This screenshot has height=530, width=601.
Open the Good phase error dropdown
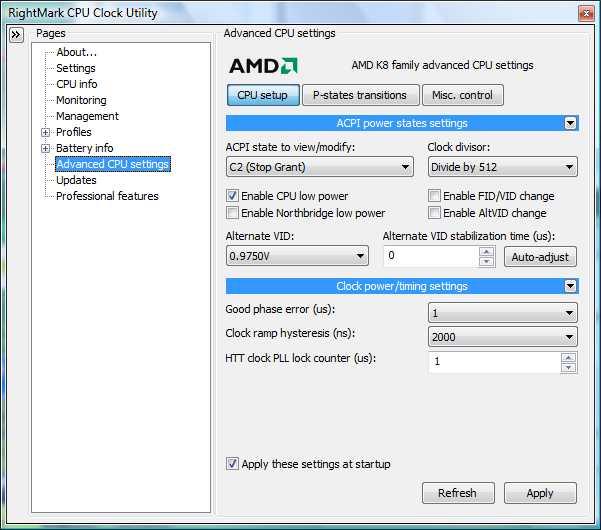point(502,313)
